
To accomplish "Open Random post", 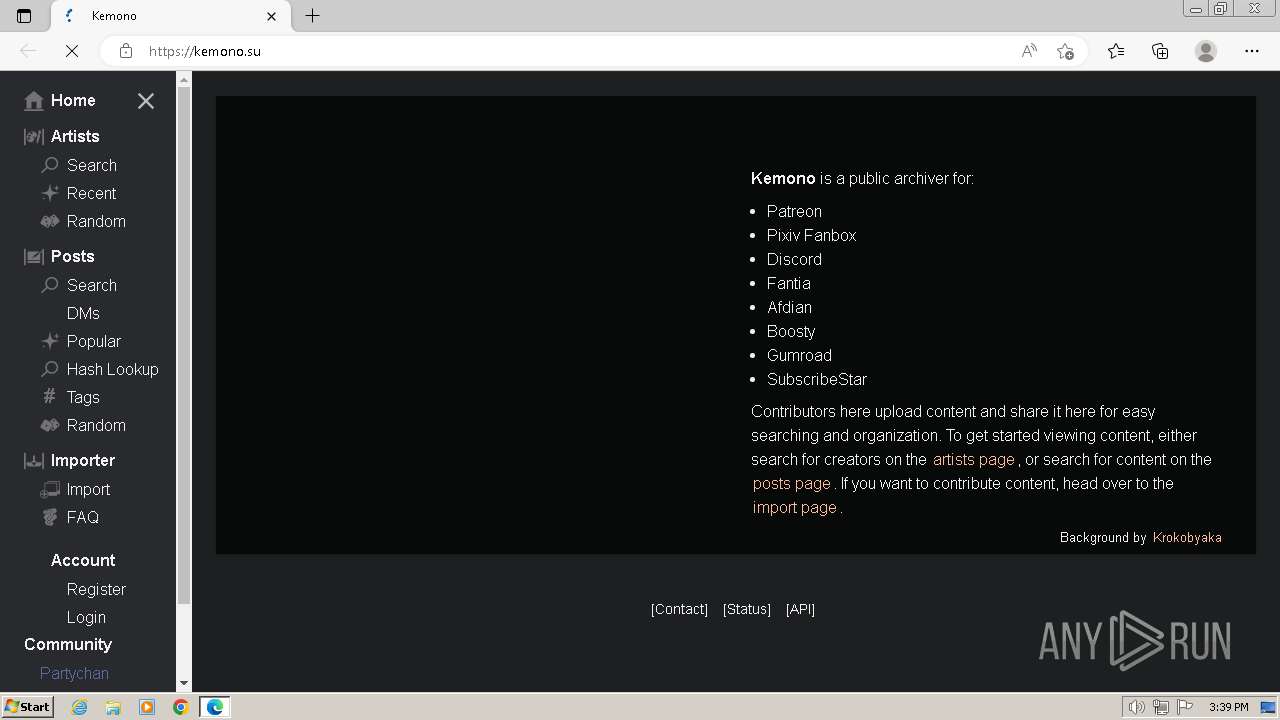I will tap(96, 425).
